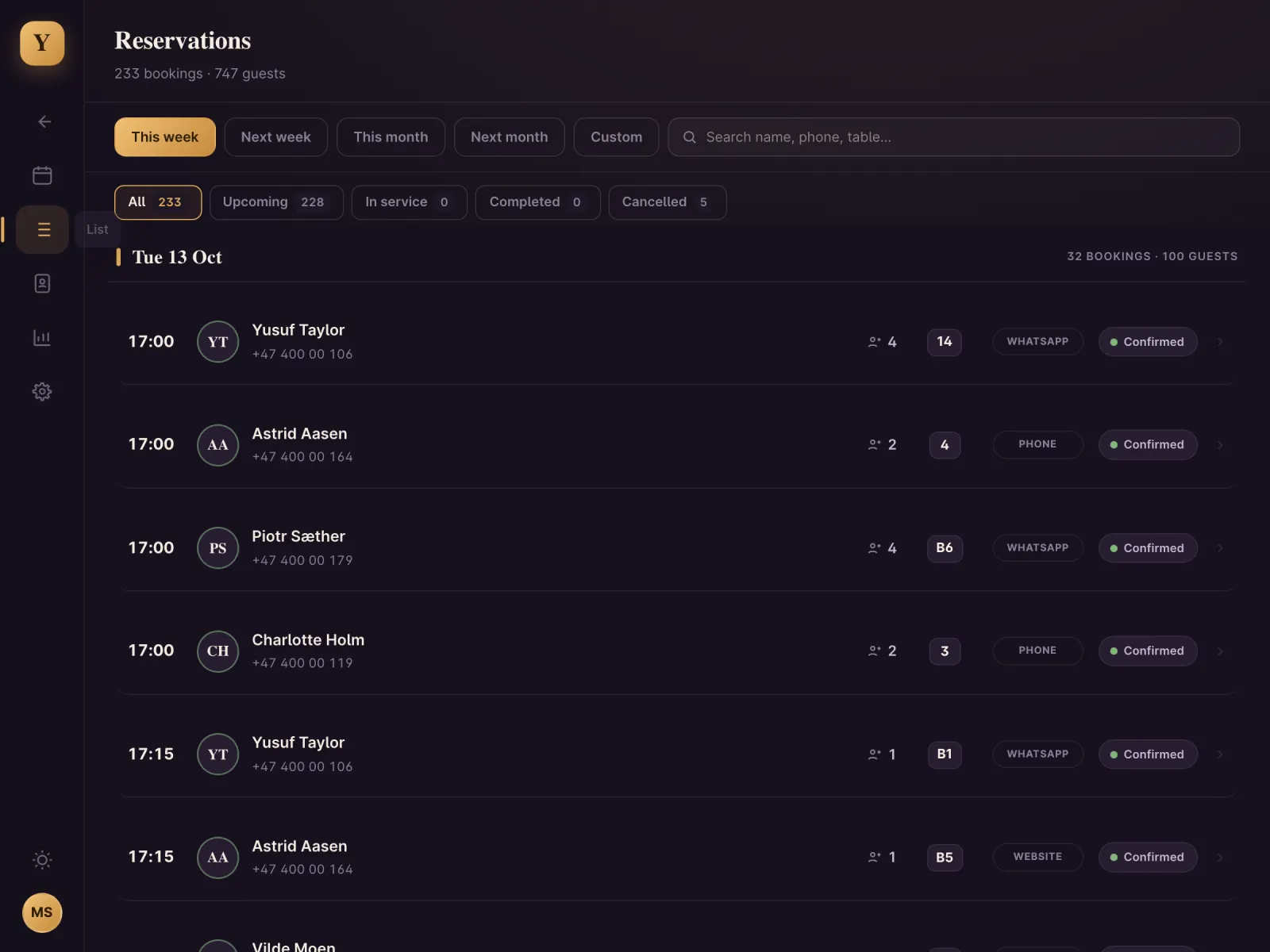Switch to Next month range

(509, 137)
